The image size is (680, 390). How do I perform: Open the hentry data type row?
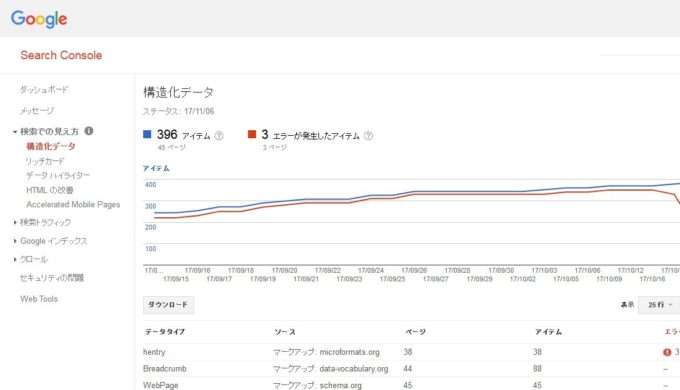click(154, 352)
